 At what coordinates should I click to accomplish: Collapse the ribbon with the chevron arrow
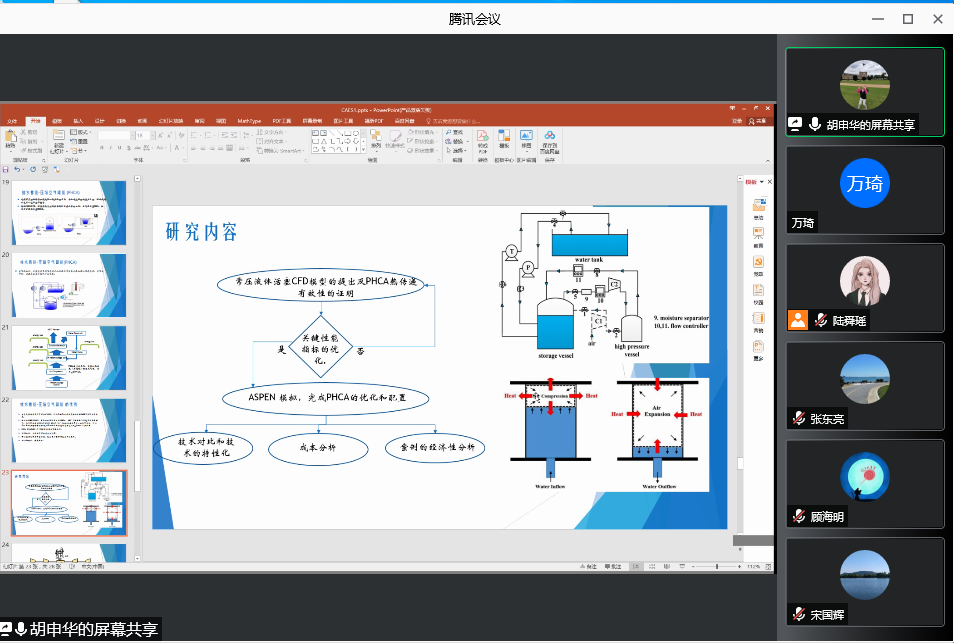coord(768,161)
